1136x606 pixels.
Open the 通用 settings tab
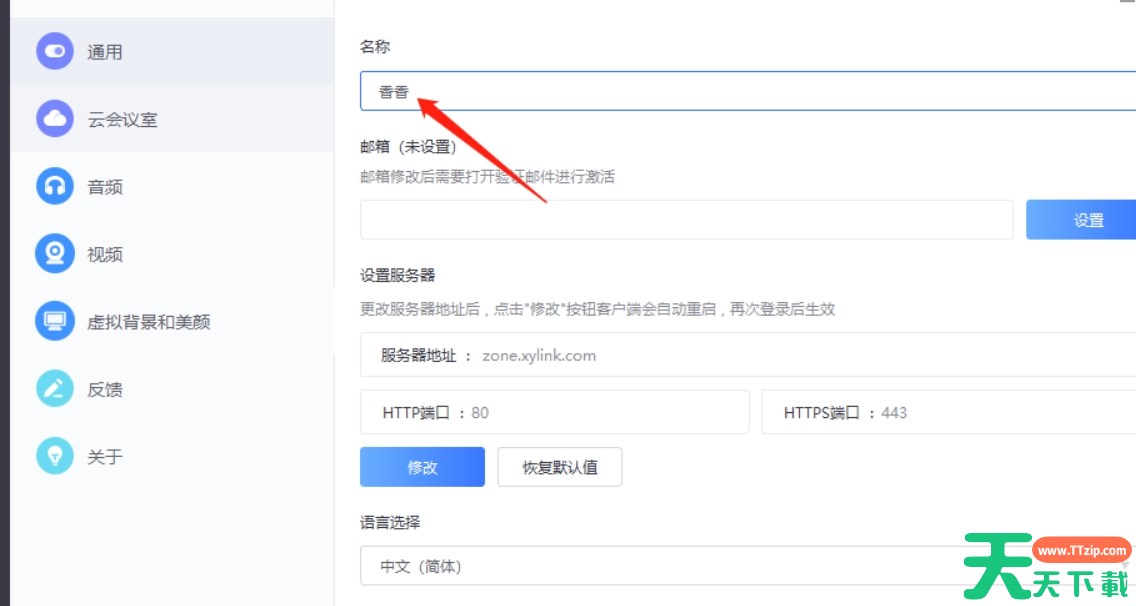(105, 52)
